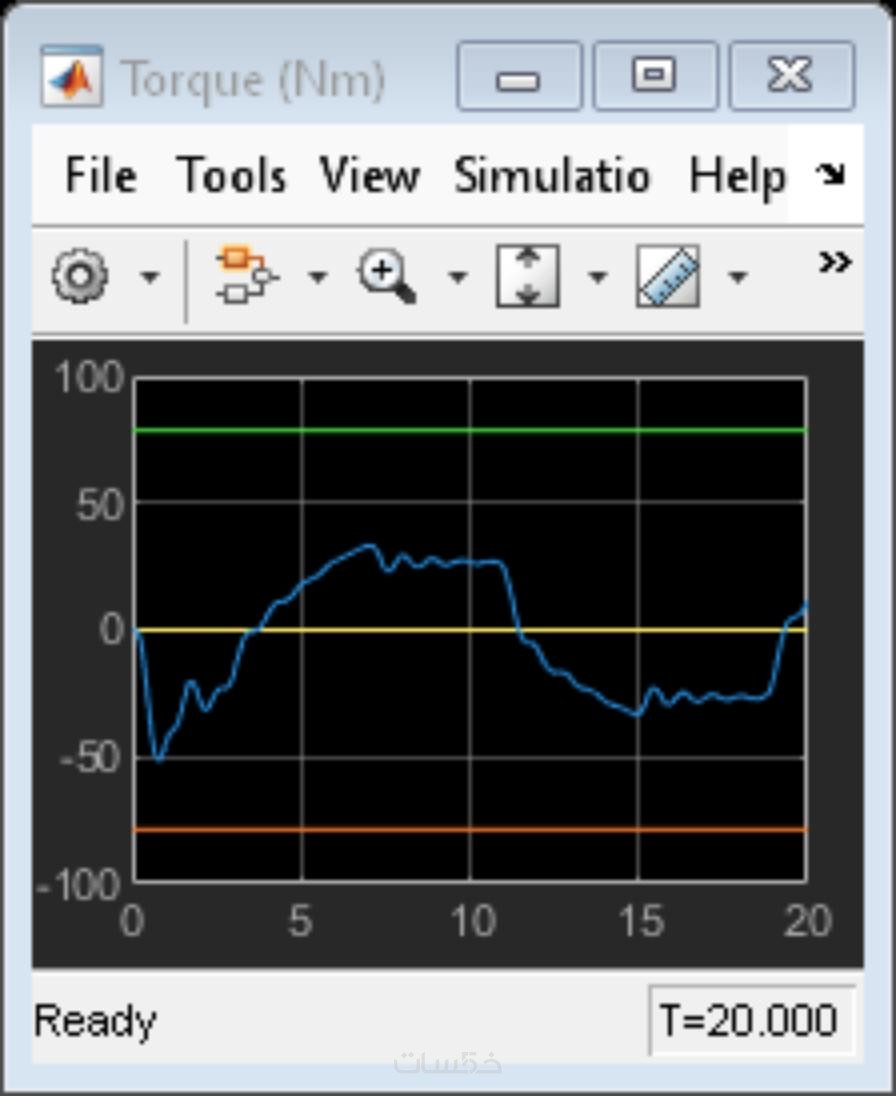Open the Configuration Properties gear icon
Screen dimensions: 896x1096
[x=80, y=276]
